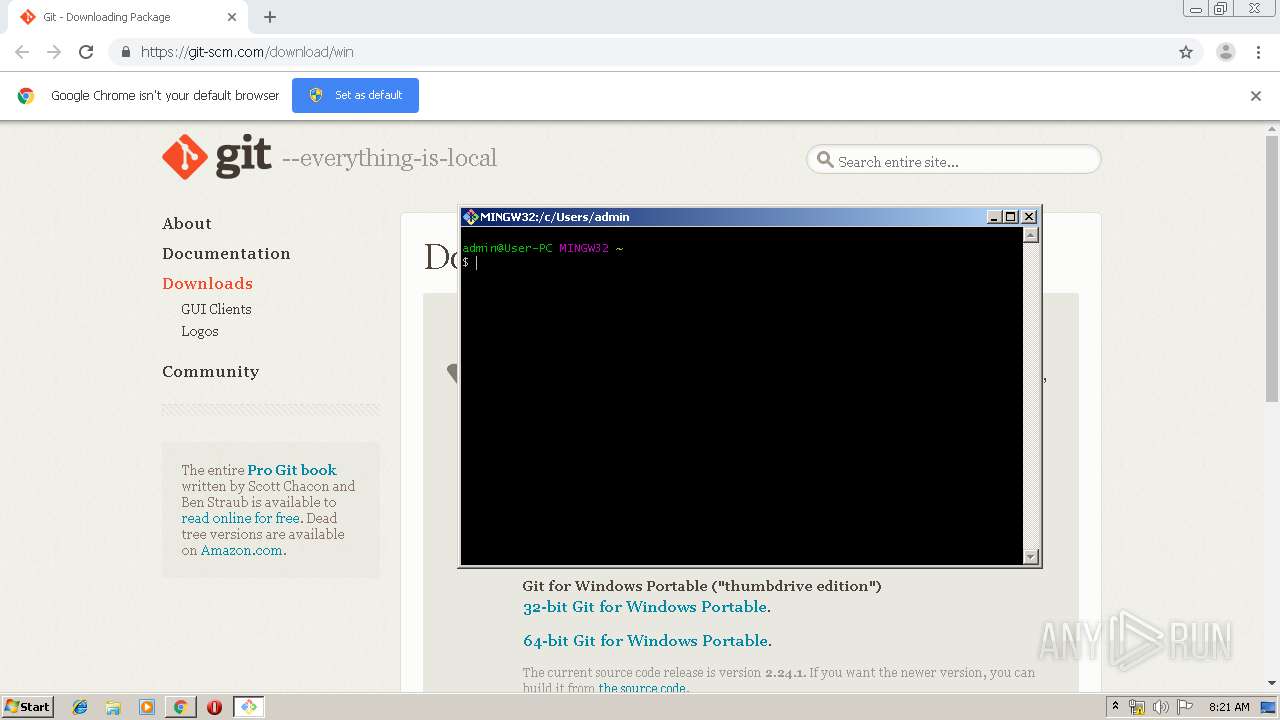Open the Community section link
Screen dimensions: 1280x720
(x=210, y=372)
